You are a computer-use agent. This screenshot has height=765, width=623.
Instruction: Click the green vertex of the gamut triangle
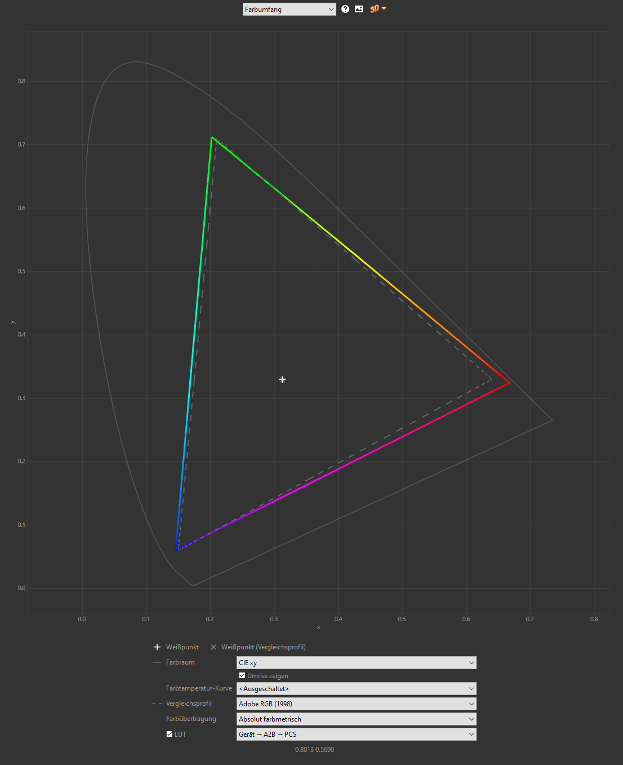212,138
